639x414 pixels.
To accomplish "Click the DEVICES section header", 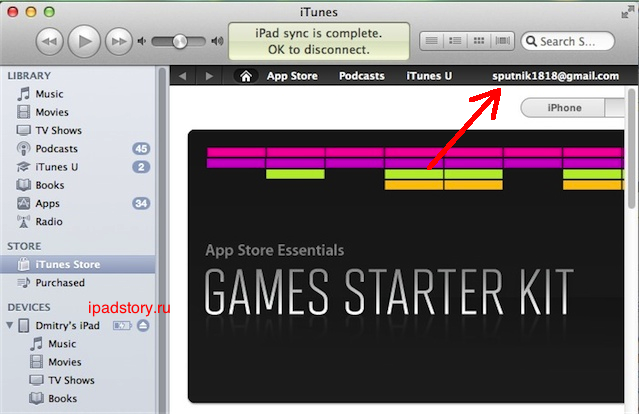I will tap(29, 307).
